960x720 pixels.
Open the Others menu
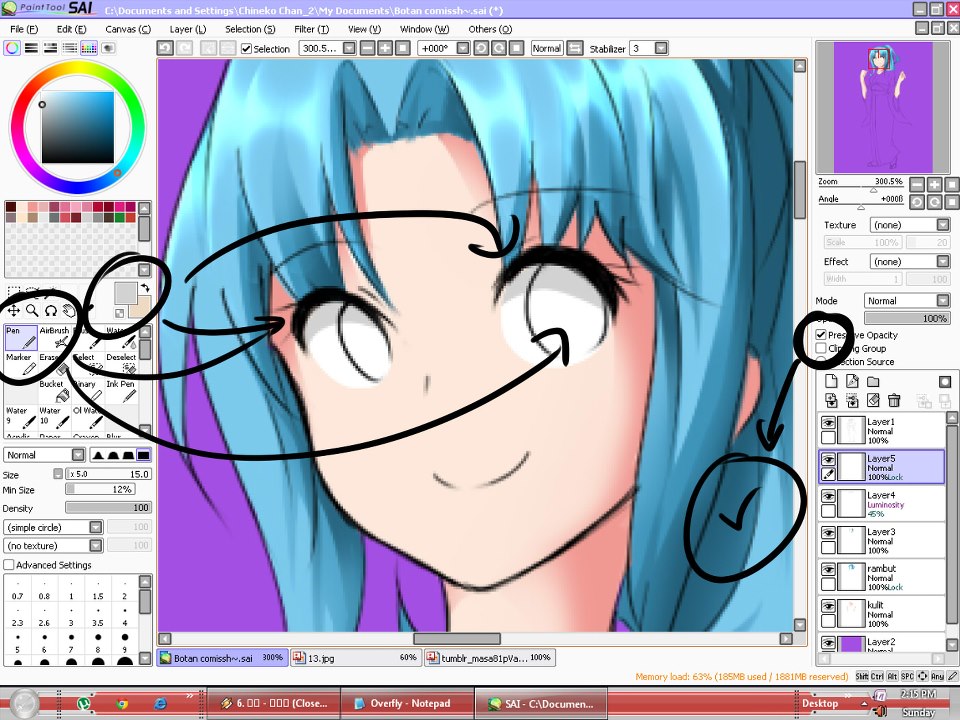pos(490,29)
